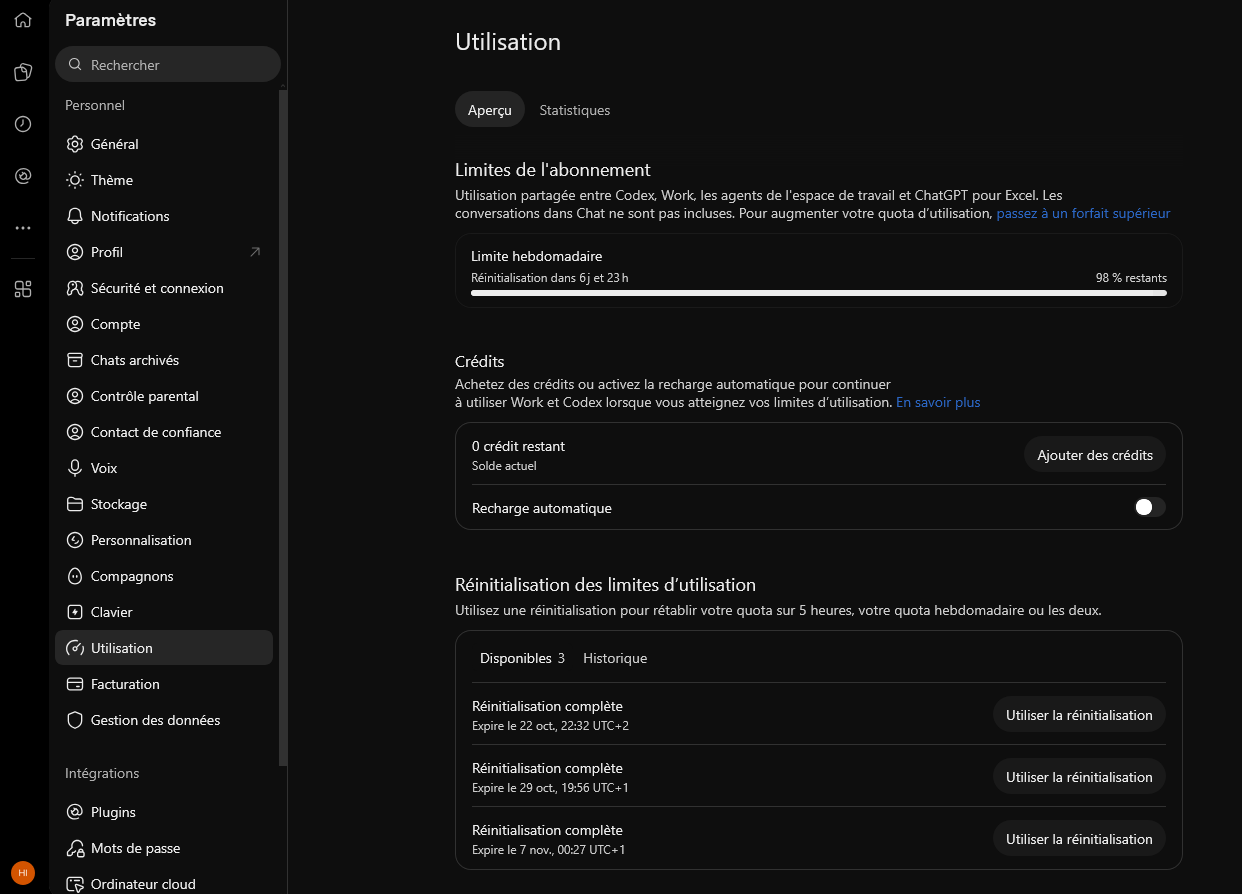Open the Personnalisation settings page
The width and height of the screenshot is (1242, 894).
pos(164,540)
